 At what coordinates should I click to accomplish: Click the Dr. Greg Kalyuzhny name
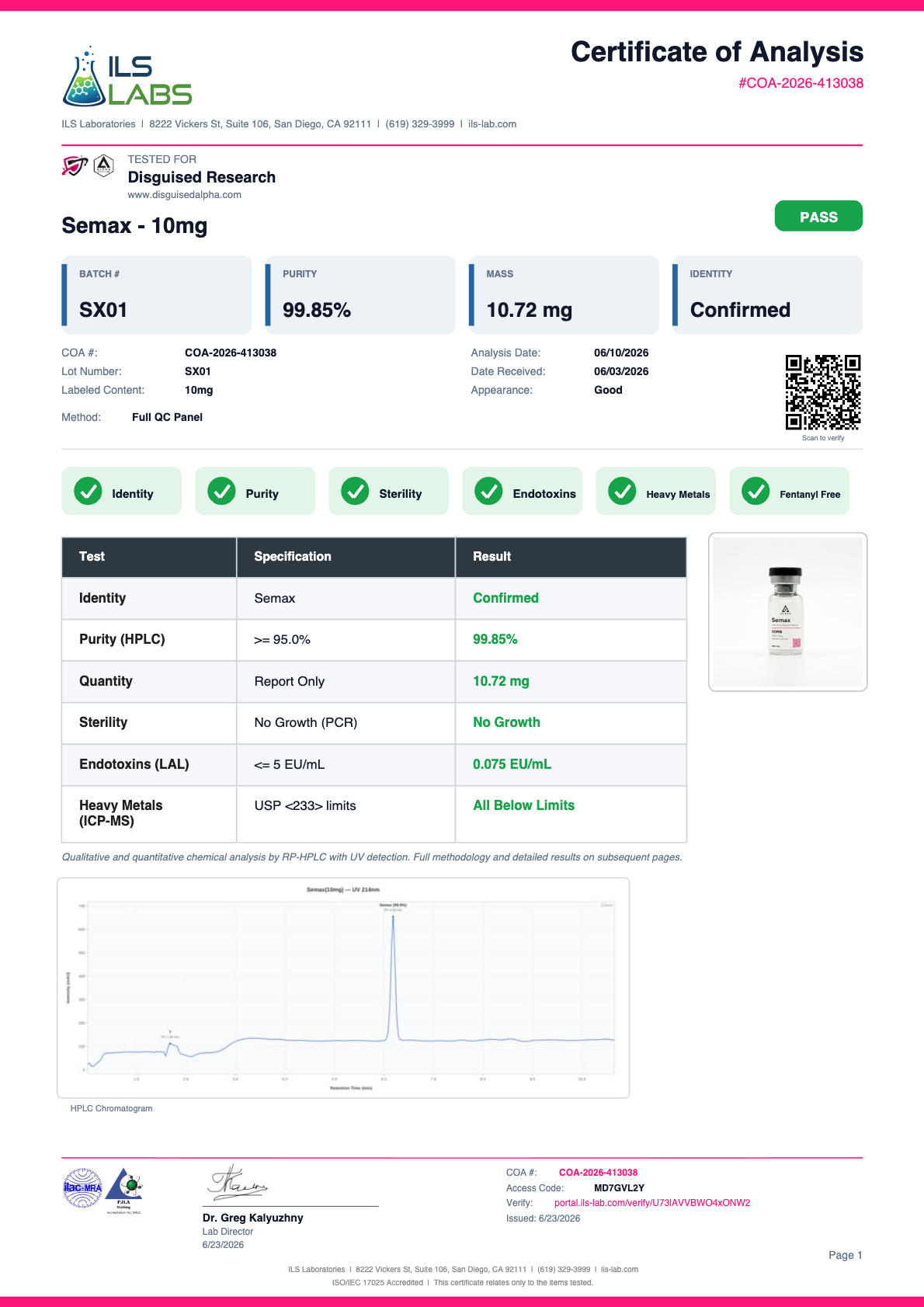click(252, 1218)
